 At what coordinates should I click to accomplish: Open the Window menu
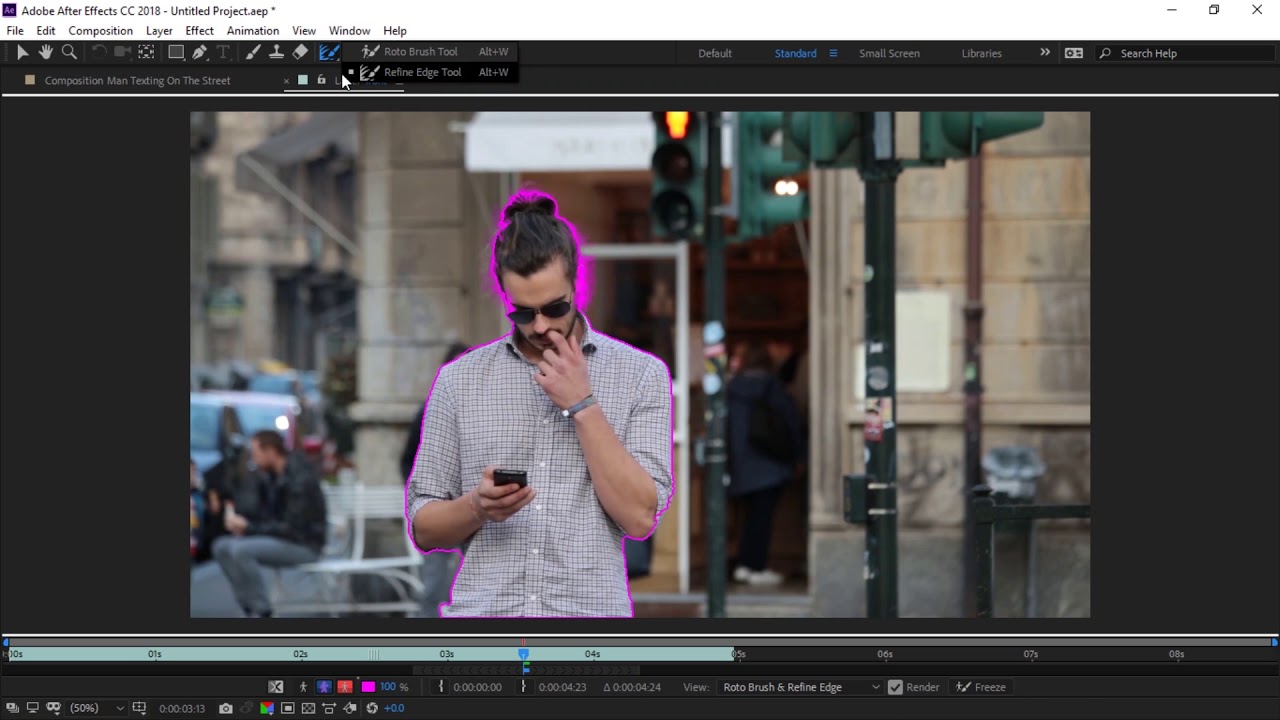[349, 31]
